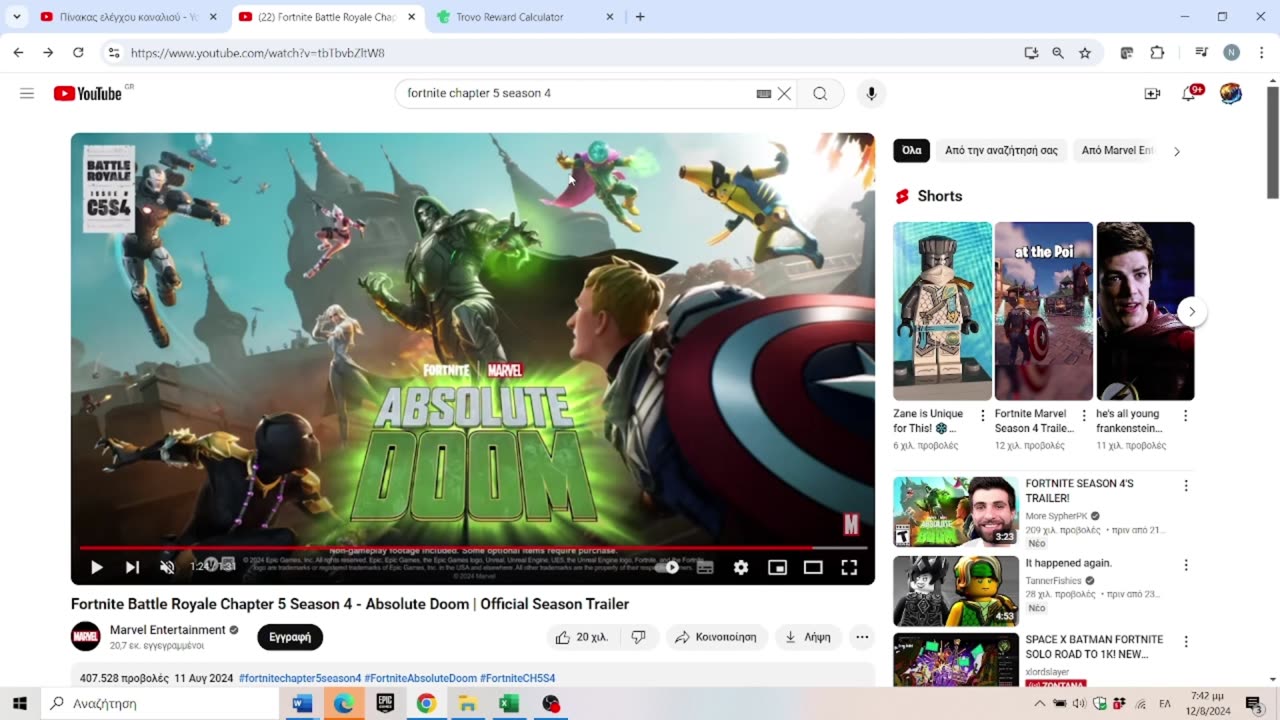Reload the page in Chrome
This screenshot has height=720, width=1280.
coord(78,53)
